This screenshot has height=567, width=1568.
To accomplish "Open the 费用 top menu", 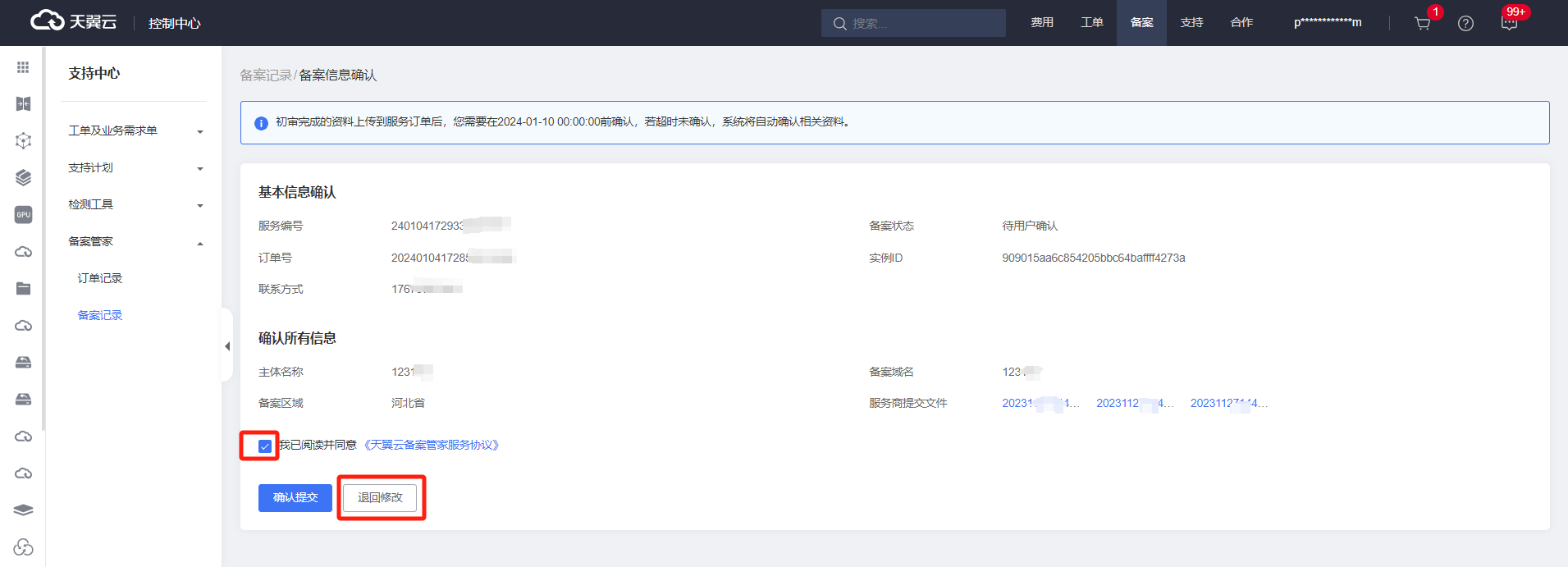I will pyautogui.click(x=1042, y=23).
